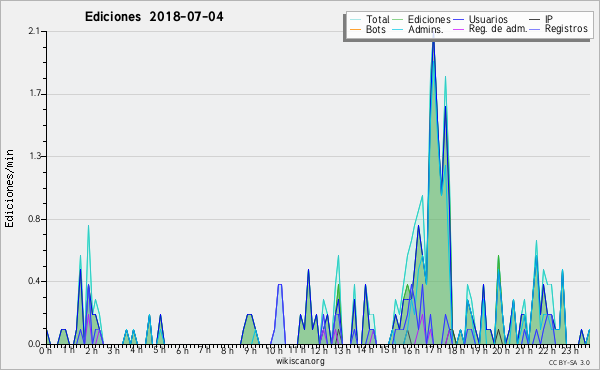Open the wikiscan.org credit text

[x=300, y=361]
